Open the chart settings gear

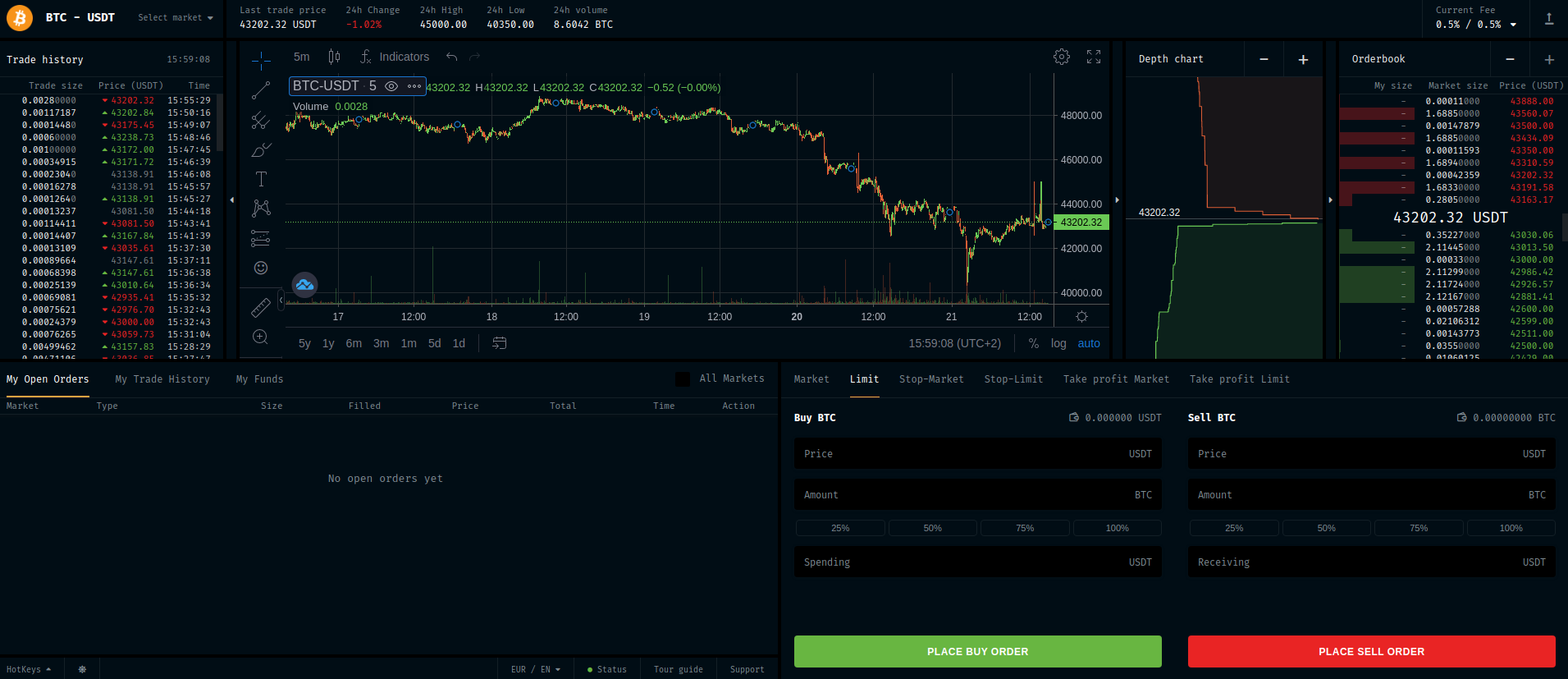pyautogui.click(x=1062, y=57)
